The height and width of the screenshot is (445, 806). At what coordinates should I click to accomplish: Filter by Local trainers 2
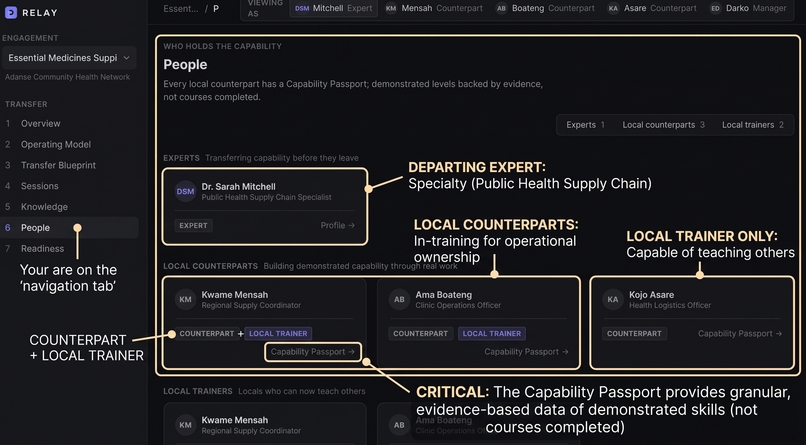753,125
